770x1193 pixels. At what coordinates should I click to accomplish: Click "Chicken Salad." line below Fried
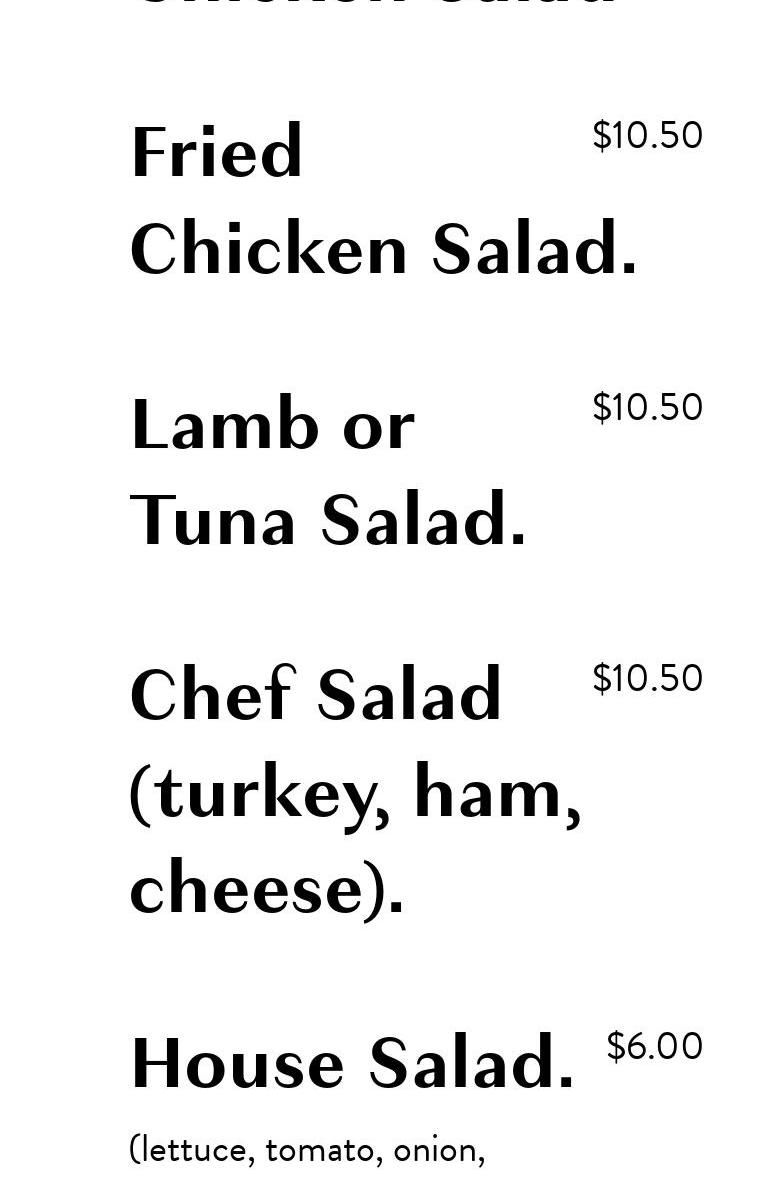click(383, 249)
